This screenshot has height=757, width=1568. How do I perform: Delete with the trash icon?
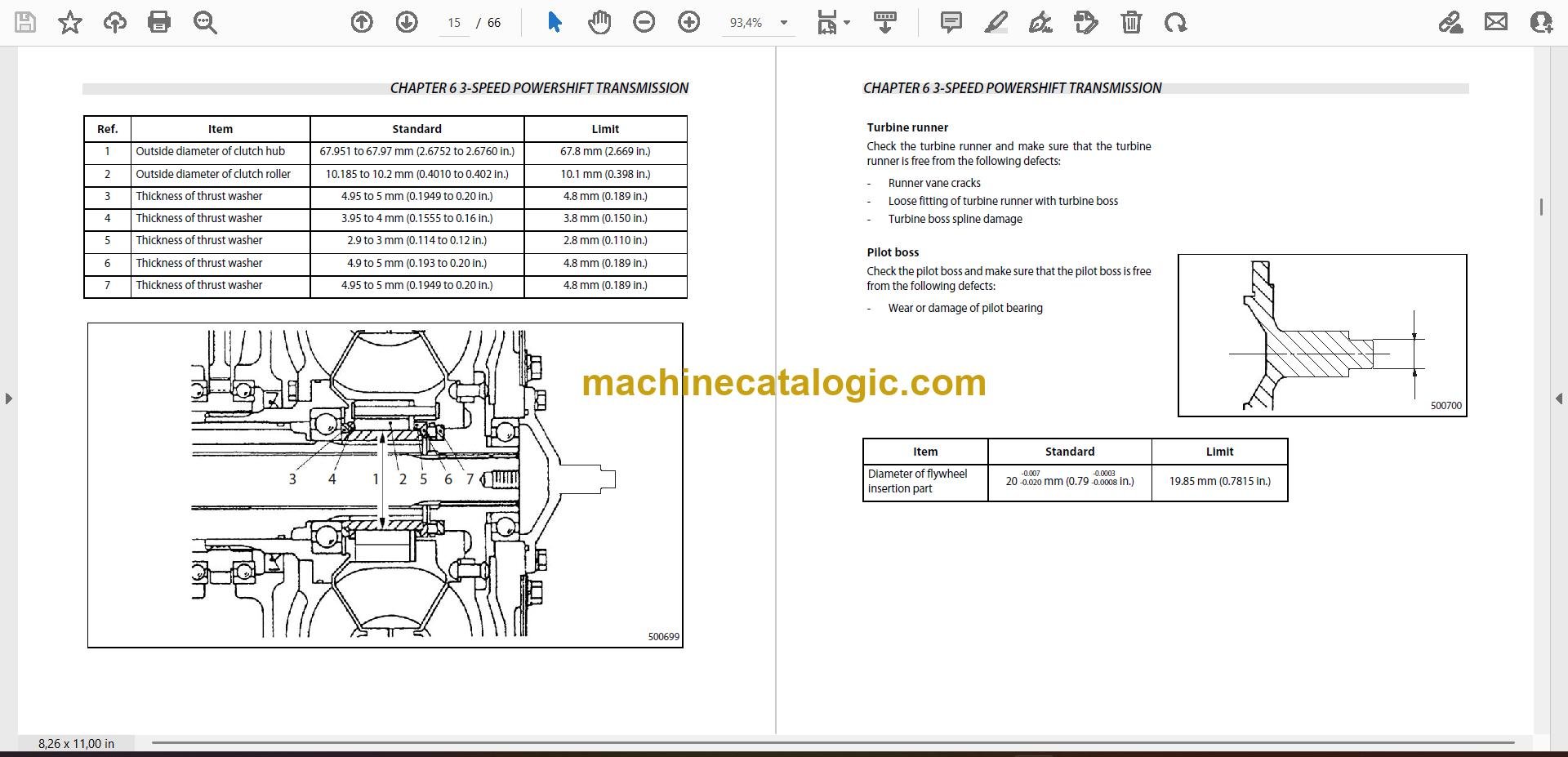tap(1131, 22)
